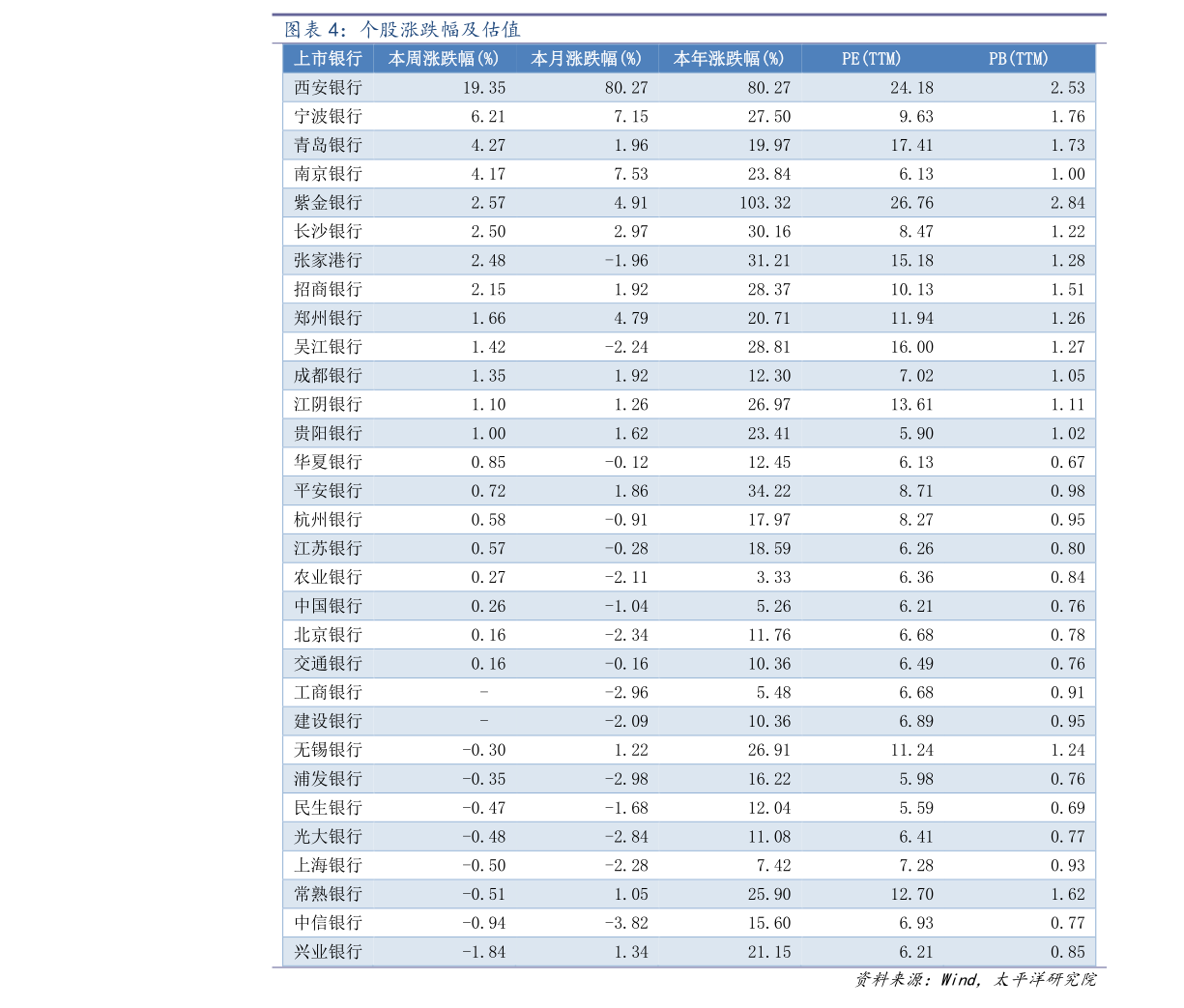Select the 郑州银行 PE value 11.94
The height and width of the screenshot is (1008, 1184).
click(911, 318)
